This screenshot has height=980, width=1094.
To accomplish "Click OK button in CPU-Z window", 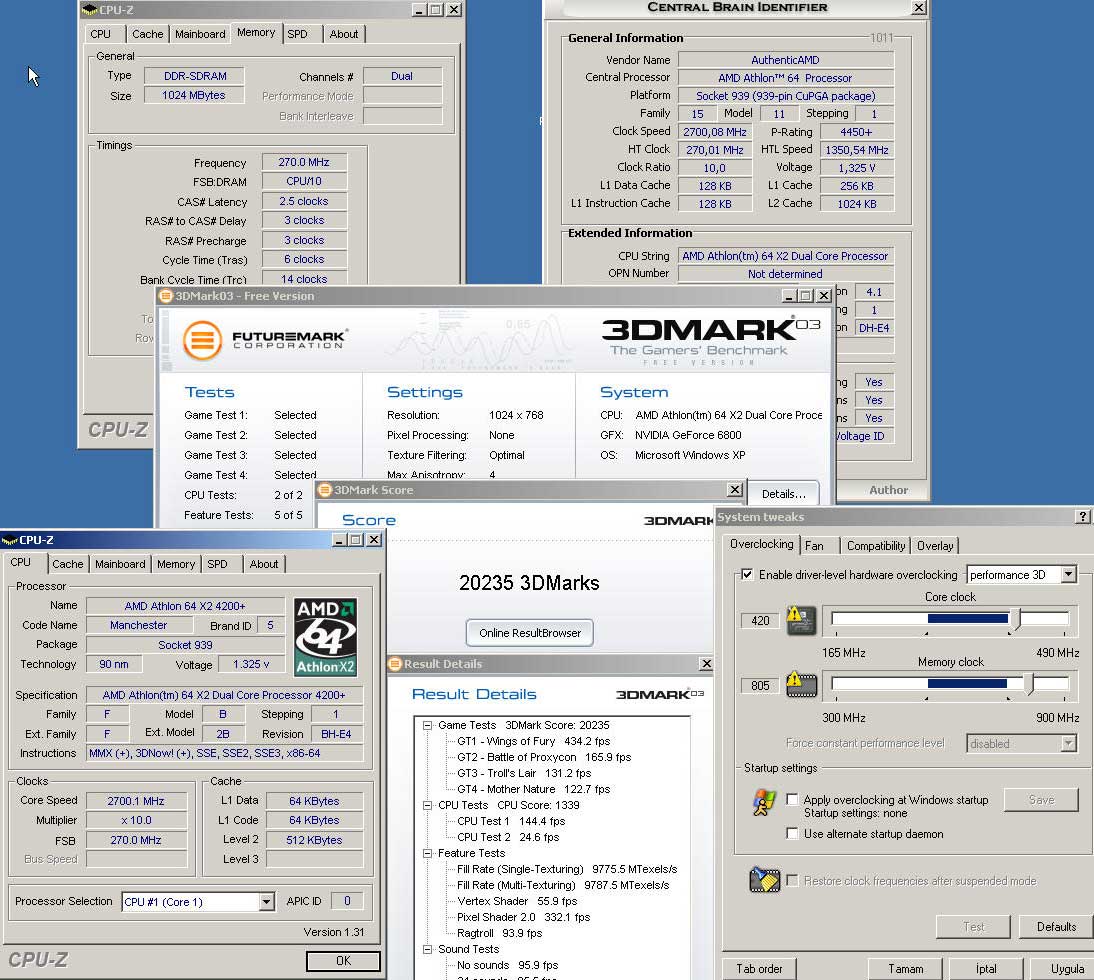I will click(343, 960).
